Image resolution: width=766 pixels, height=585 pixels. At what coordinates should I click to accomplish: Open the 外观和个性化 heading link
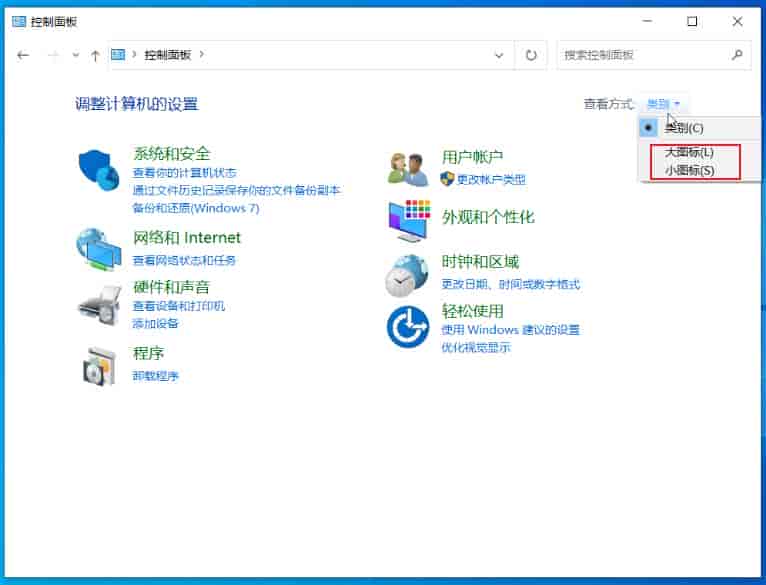tap(488, 217)
